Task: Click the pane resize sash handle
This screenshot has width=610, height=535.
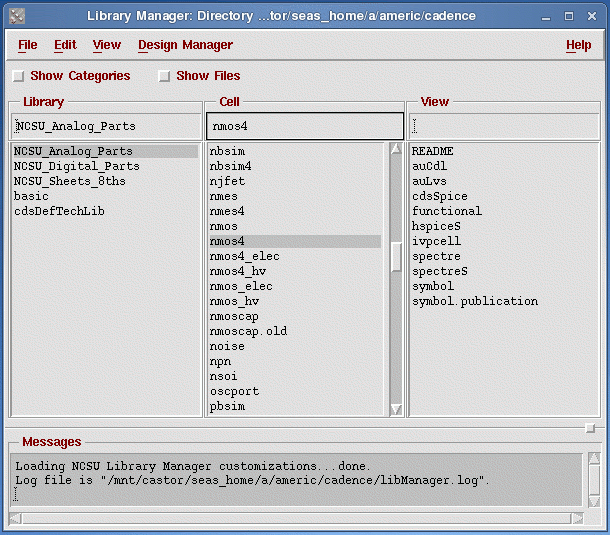Action: [590, 428]
